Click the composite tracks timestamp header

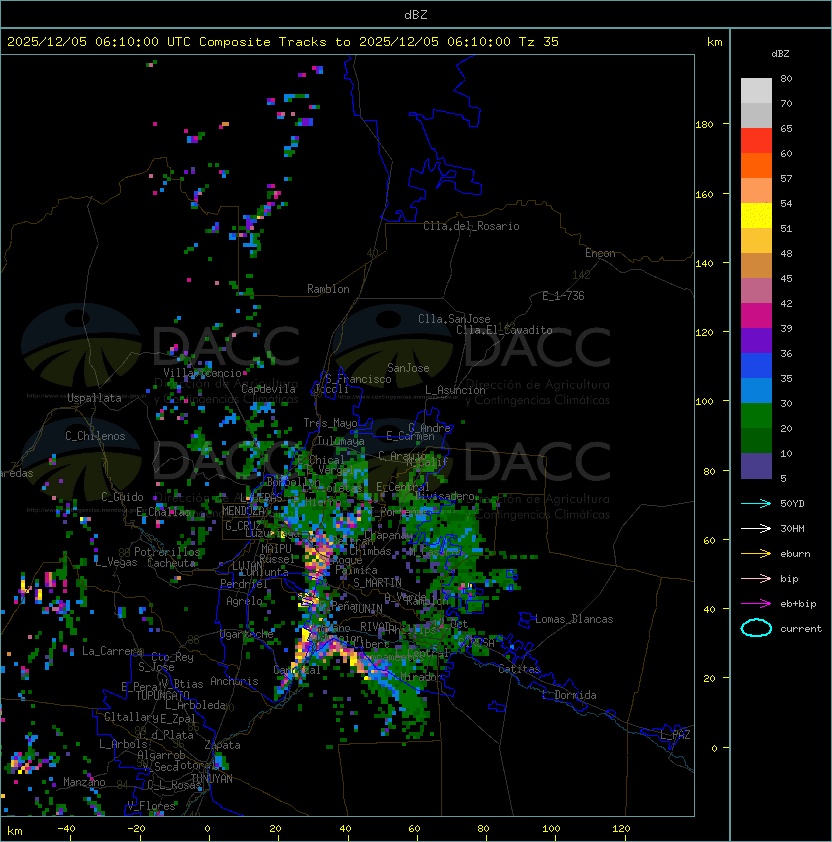[x=283, y=42]
